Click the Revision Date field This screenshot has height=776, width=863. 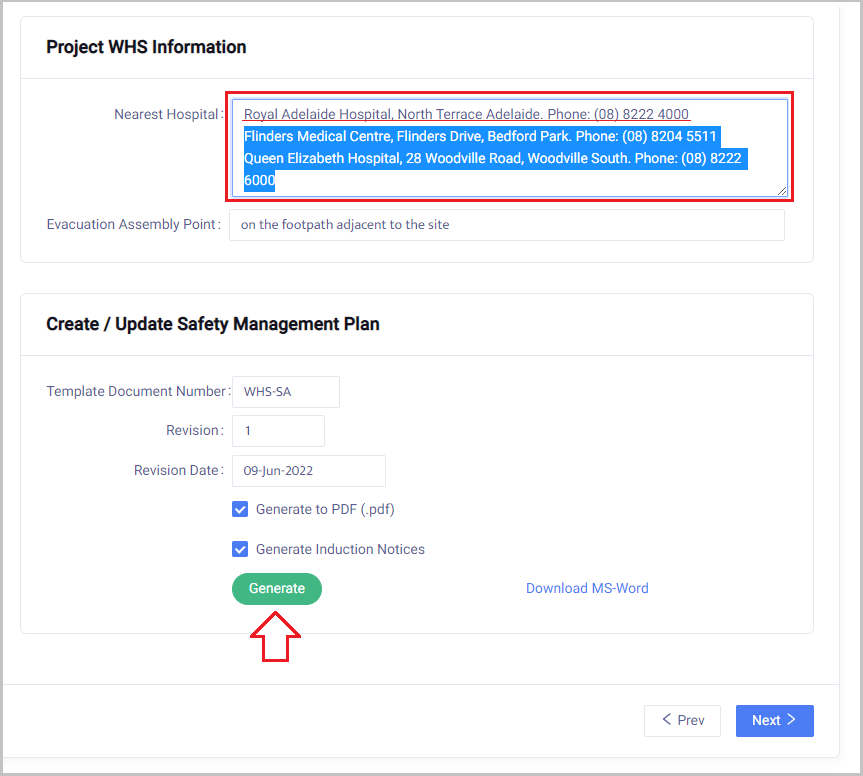(x=308, y=471)
